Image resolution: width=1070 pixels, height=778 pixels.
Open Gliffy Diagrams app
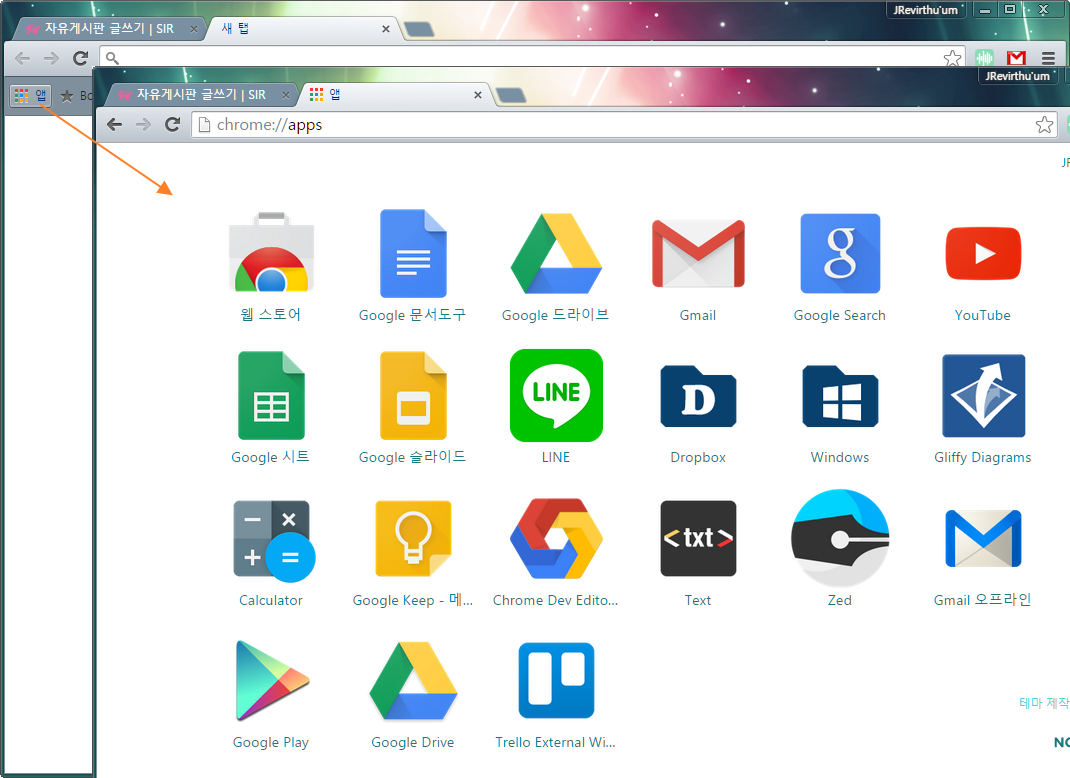click(x=983, y=395)
